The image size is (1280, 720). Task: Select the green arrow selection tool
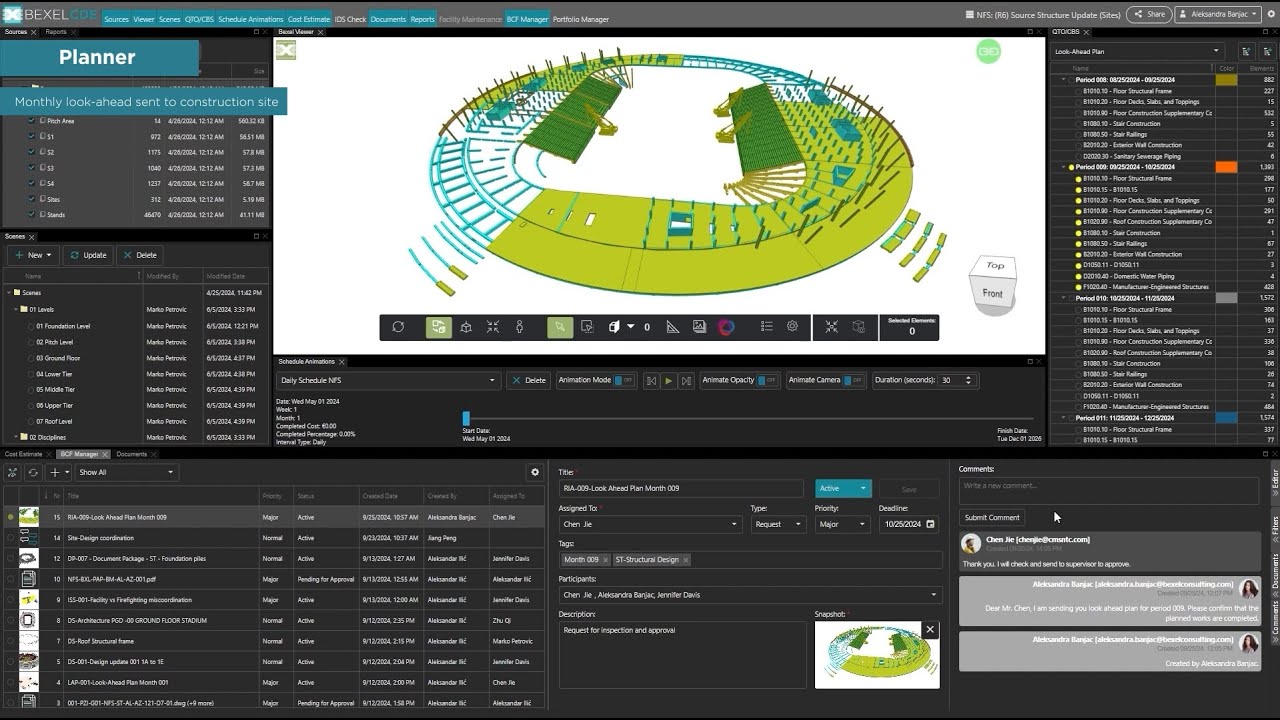click(560, 327)
